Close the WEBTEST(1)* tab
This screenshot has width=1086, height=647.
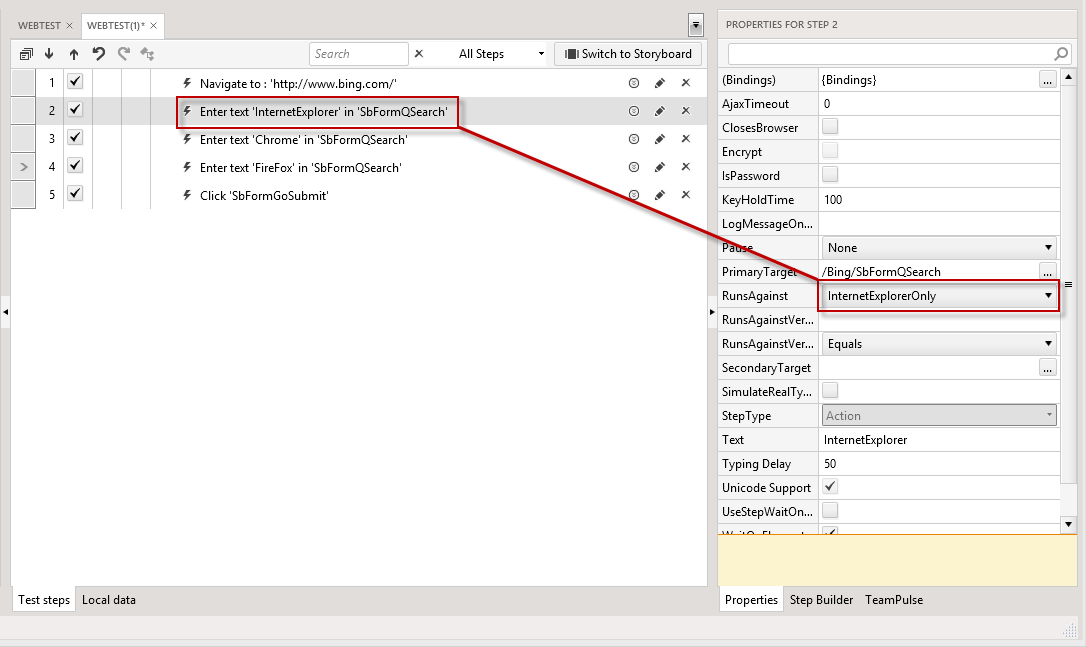[x=154, y=26]
